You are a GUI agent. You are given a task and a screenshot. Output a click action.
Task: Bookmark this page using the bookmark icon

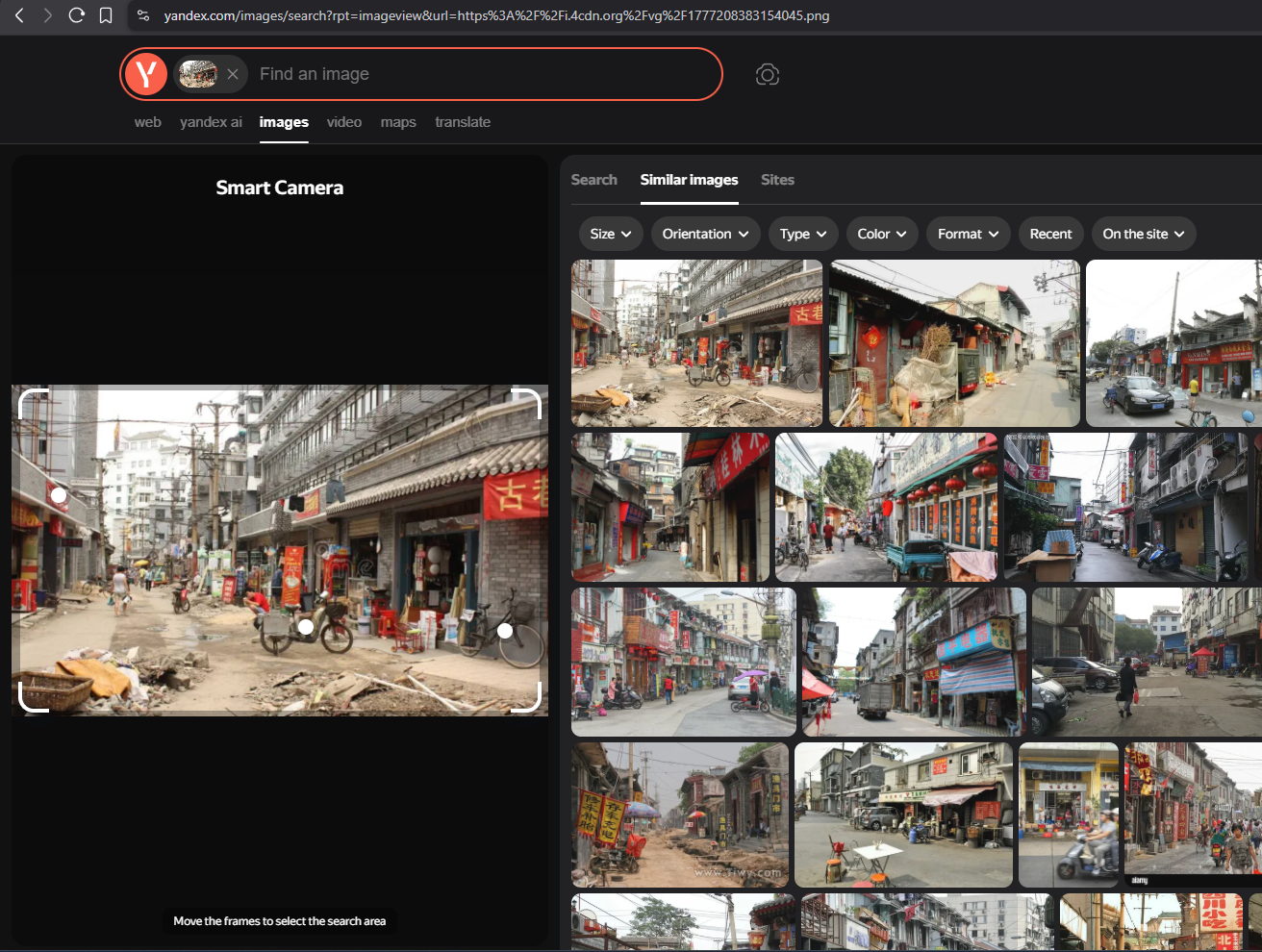click(106, 15)
